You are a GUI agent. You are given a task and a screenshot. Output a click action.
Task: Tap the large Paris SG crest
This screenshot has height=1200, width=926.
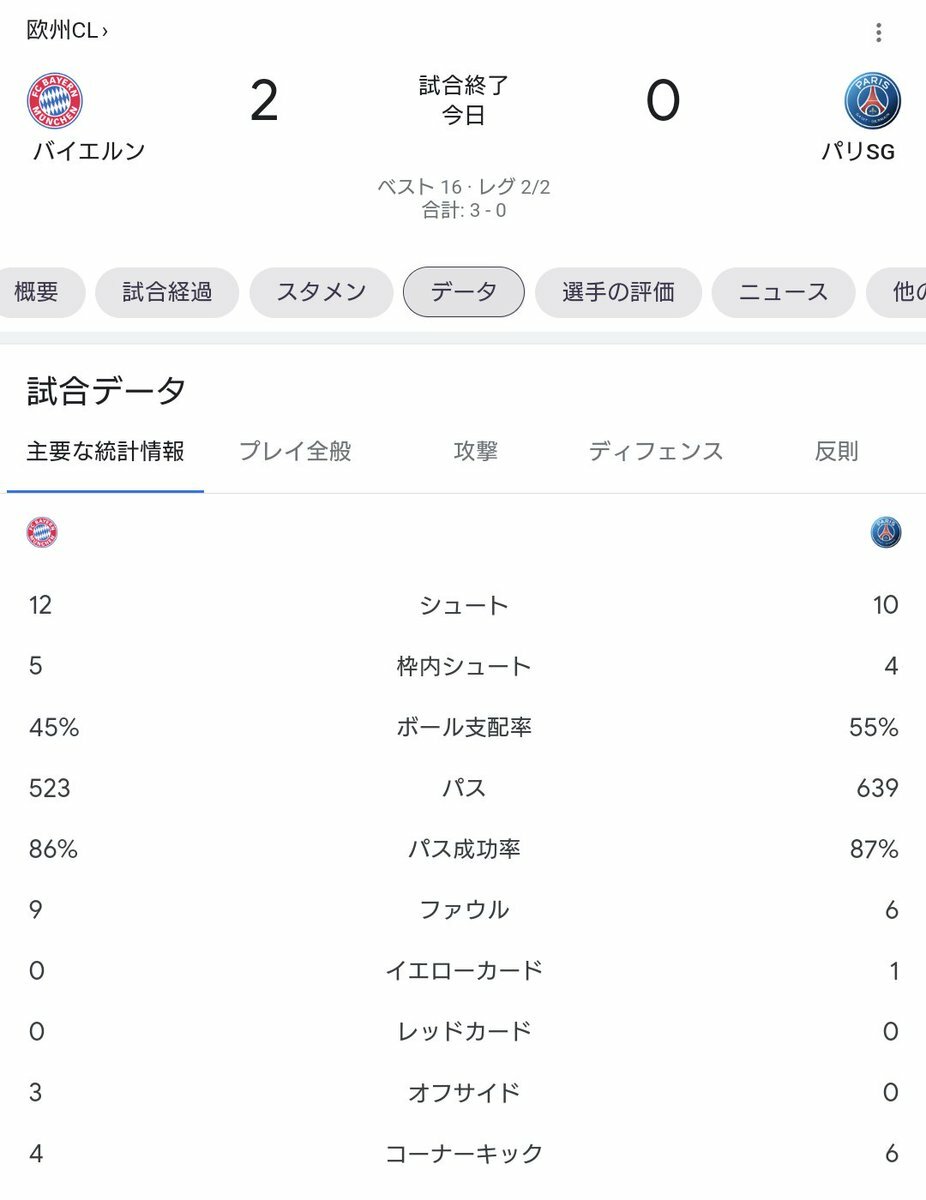click(872, 101)
